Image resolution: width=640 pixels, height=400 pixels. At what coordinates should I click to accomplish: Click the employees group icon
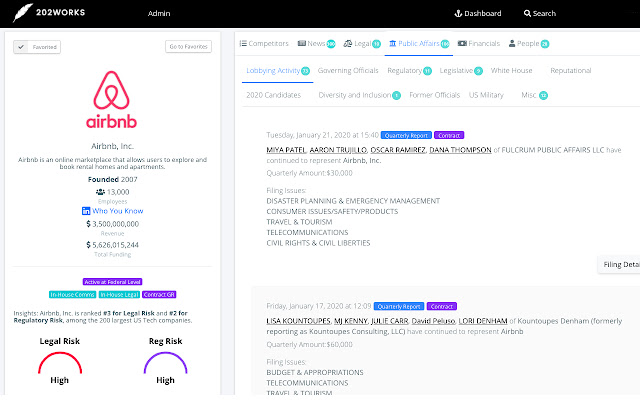coord(100,192)
